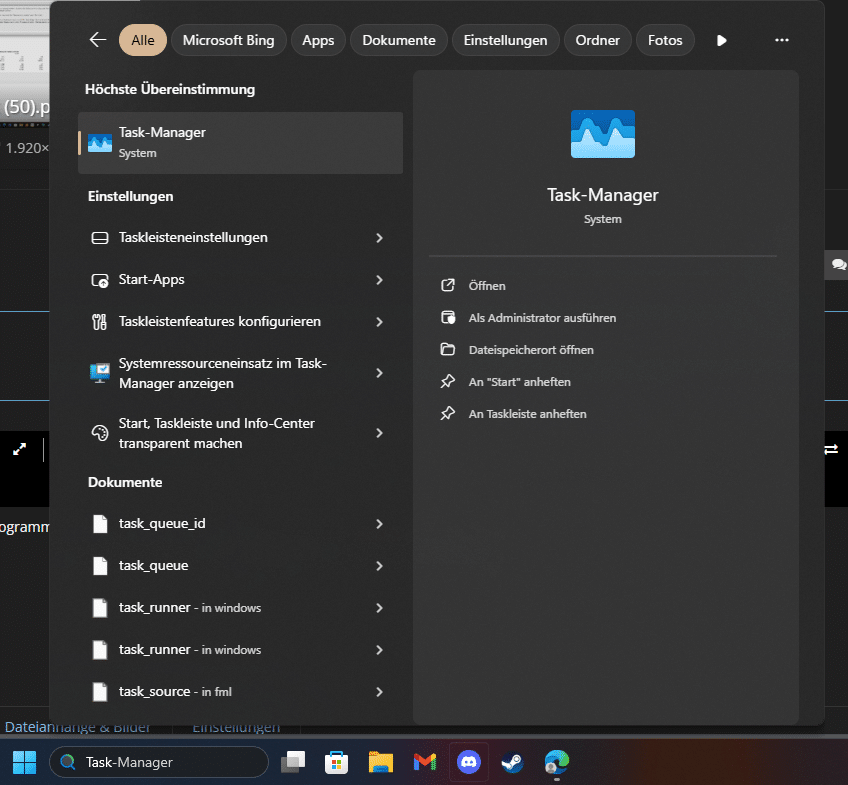Expand task_queue_id document chevron
The height and width of the screenshot is (785, 848).
point(380,524)
